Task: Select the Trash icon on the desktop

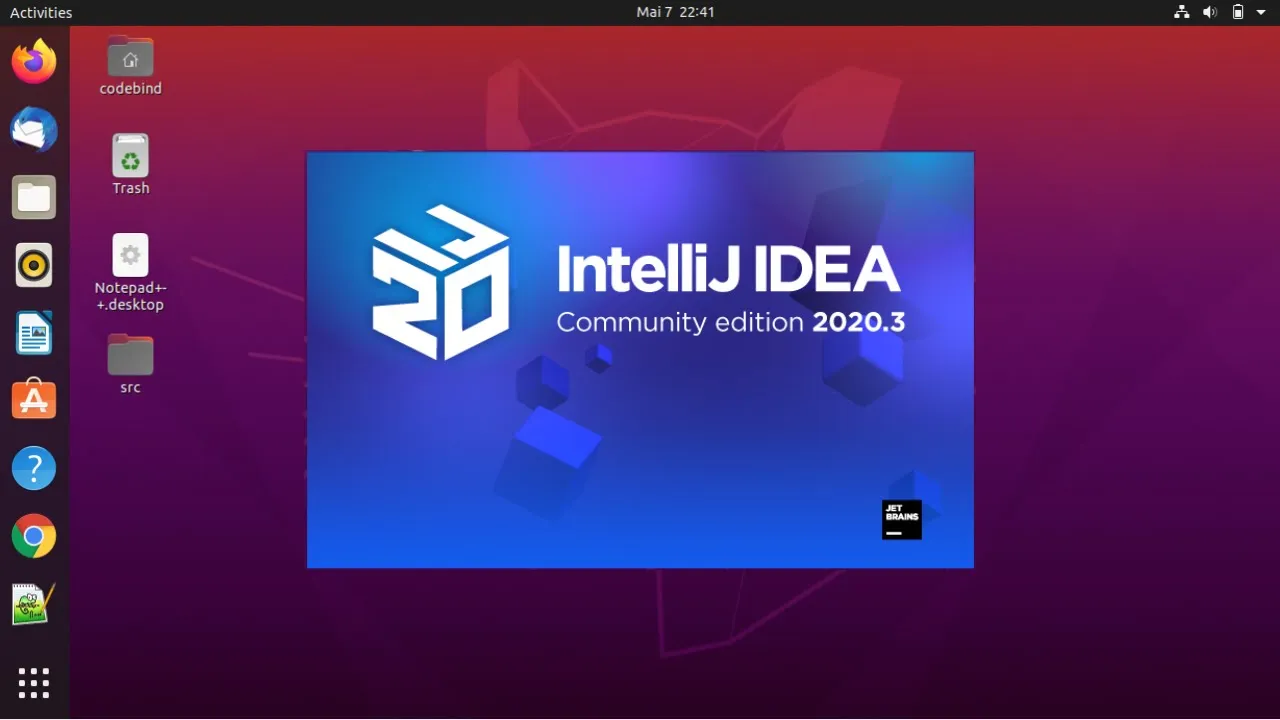Action: (x=130, y=165)
